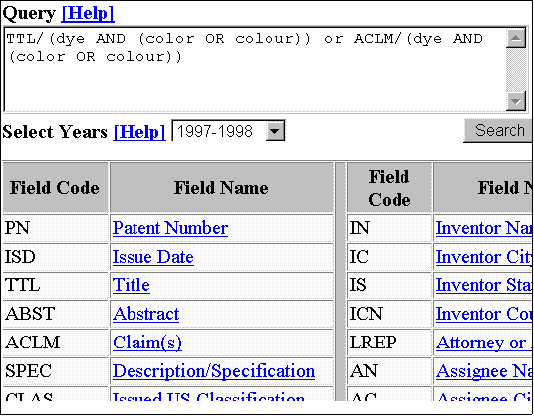Open the Issue Date field link

point(153,257)
